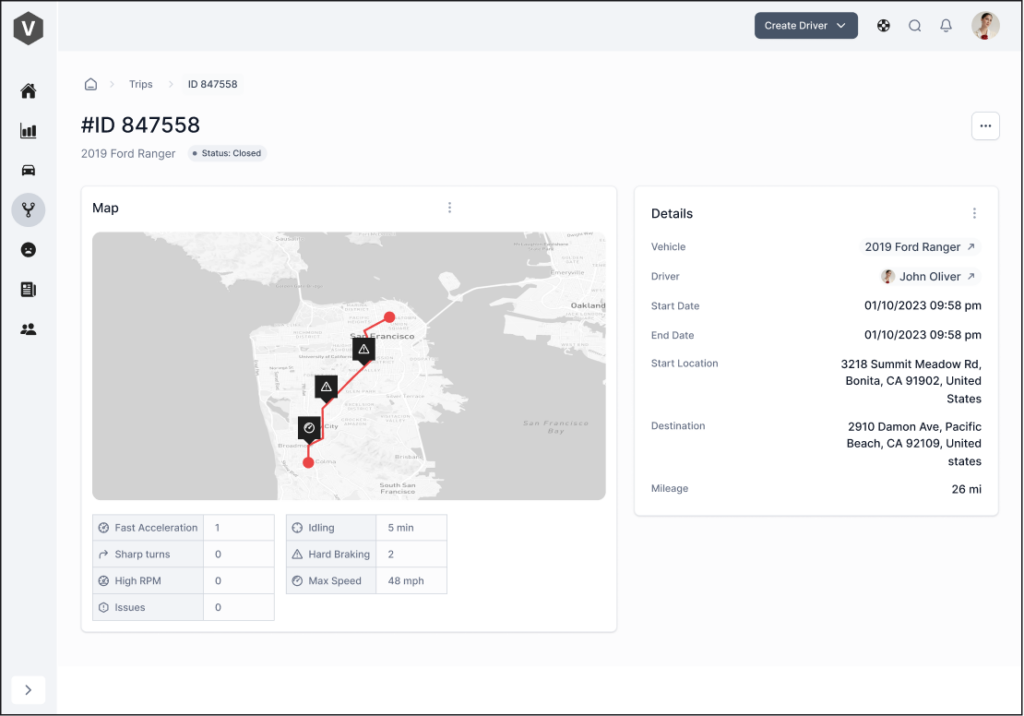Open the Trips route icon in sidebar
1024x716 pixels.
click(x=28, y=210)
